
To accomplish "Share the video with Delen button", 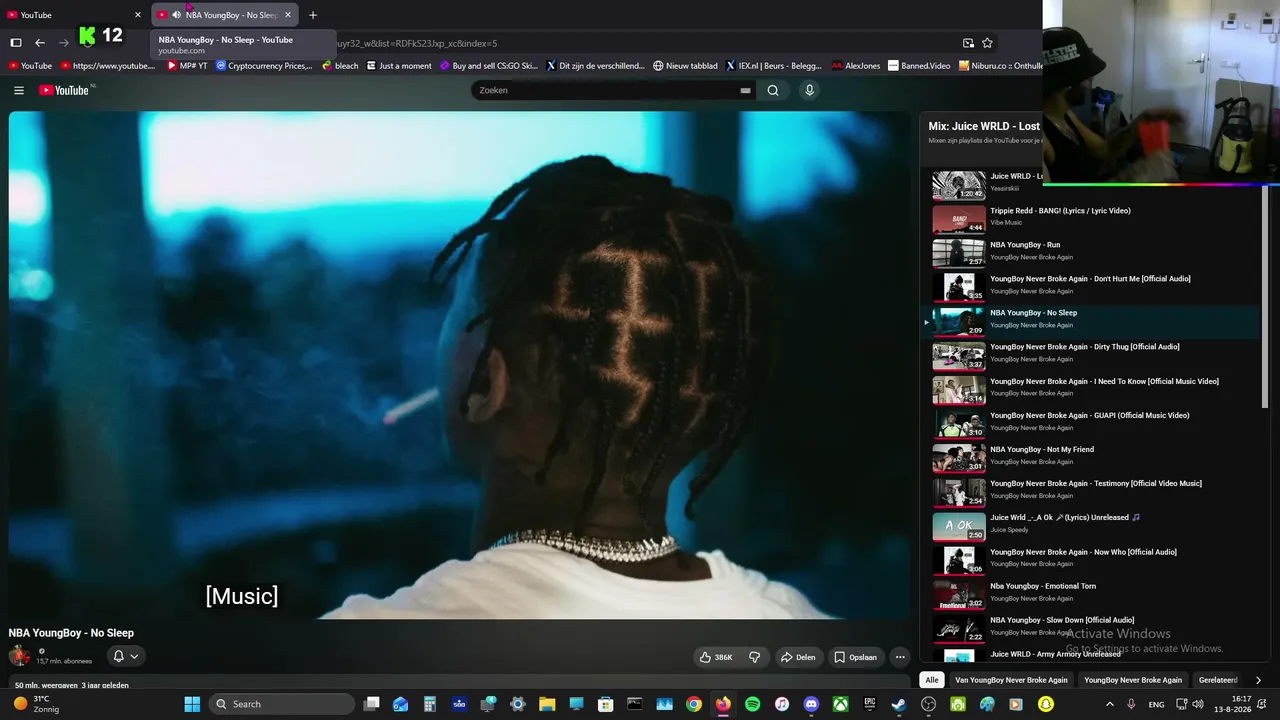I will click(798, 657).
